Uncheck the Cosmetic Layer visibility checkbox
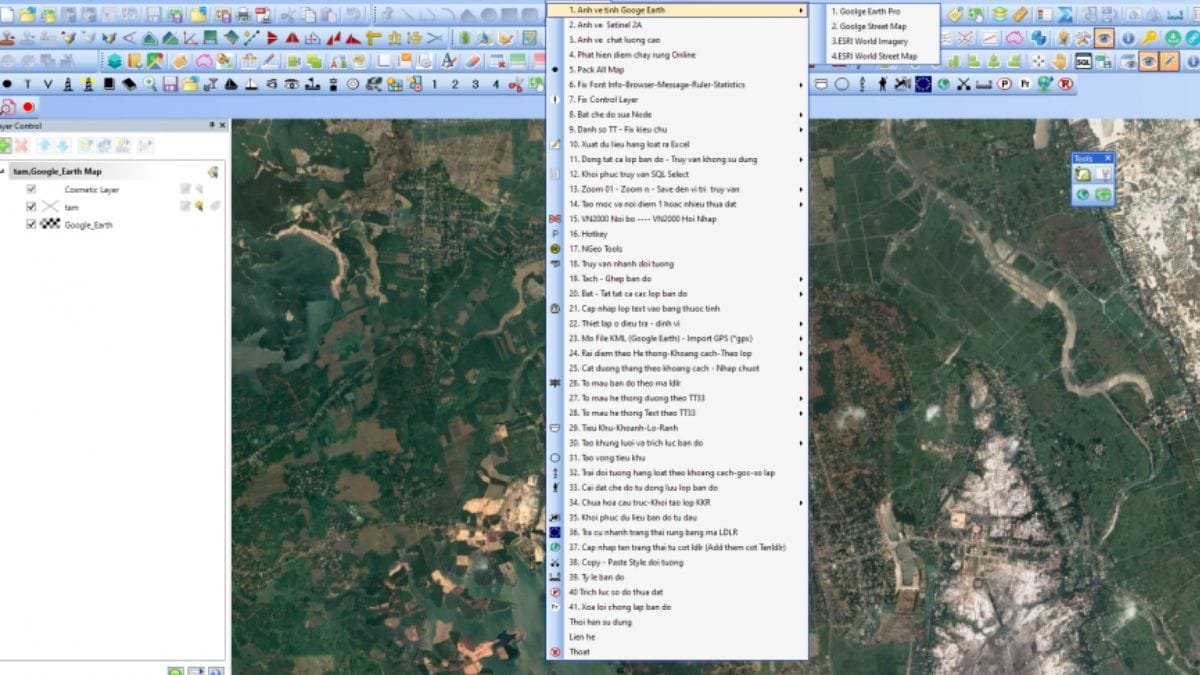 tap(31, 189)
